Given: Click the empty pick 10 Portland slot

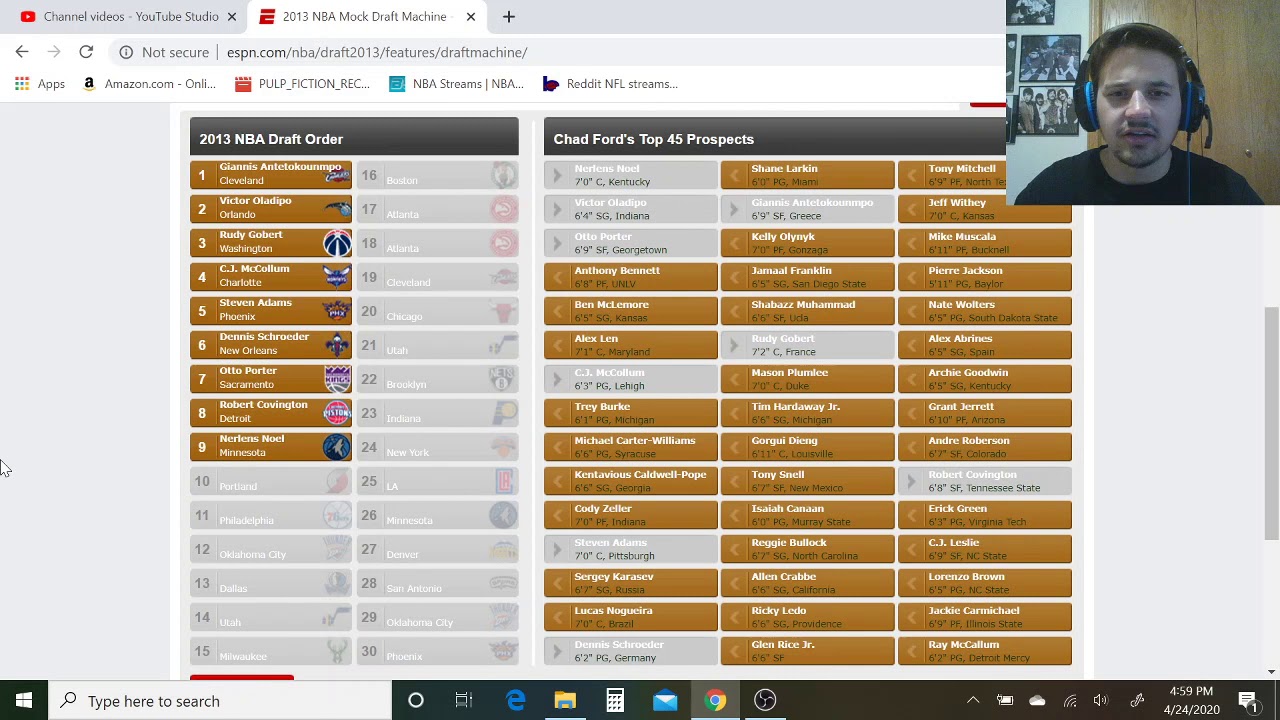Looking at the screenshot, I should point(271,481).
